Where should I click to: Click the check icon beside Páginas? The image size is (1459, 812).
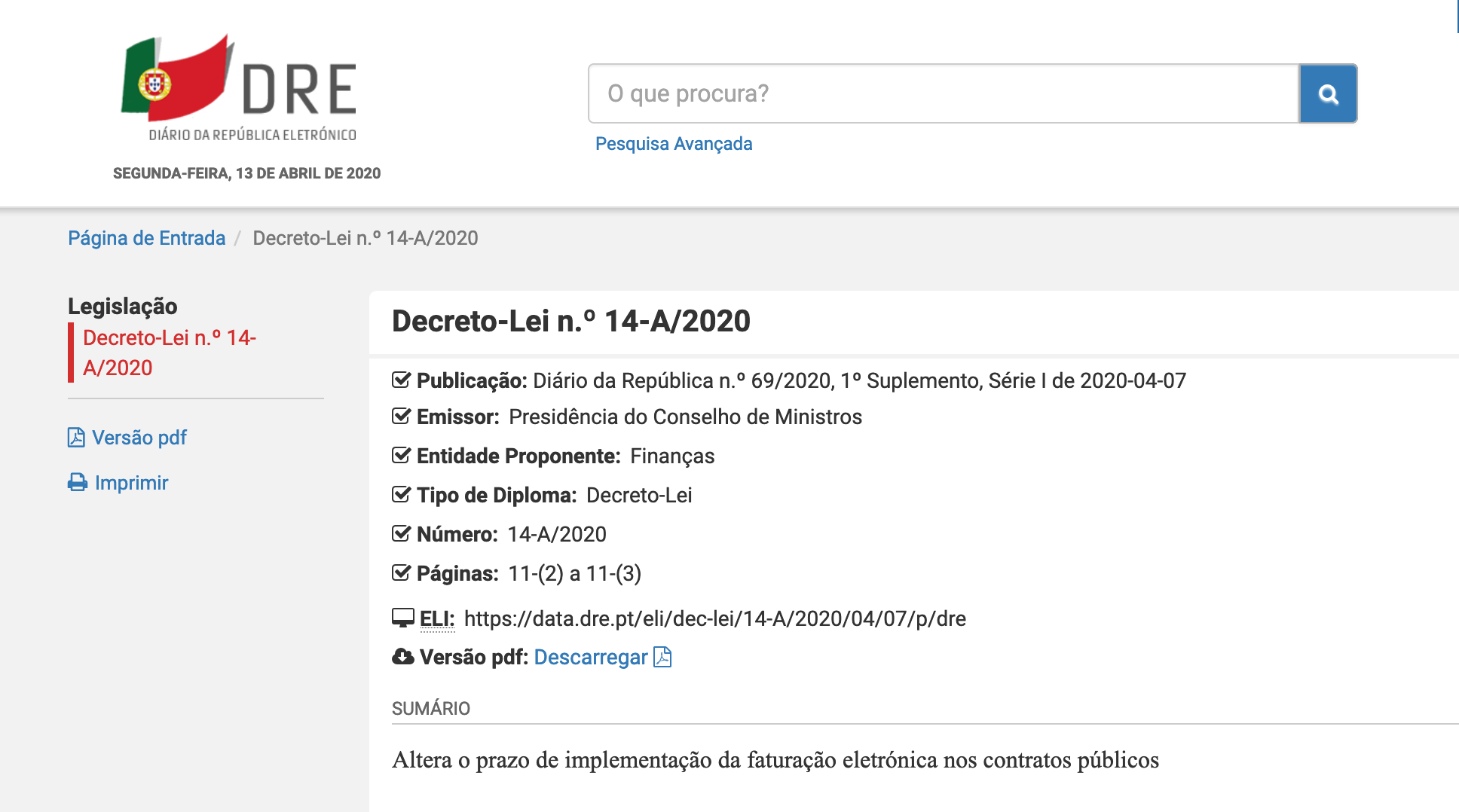click(402, 573)
